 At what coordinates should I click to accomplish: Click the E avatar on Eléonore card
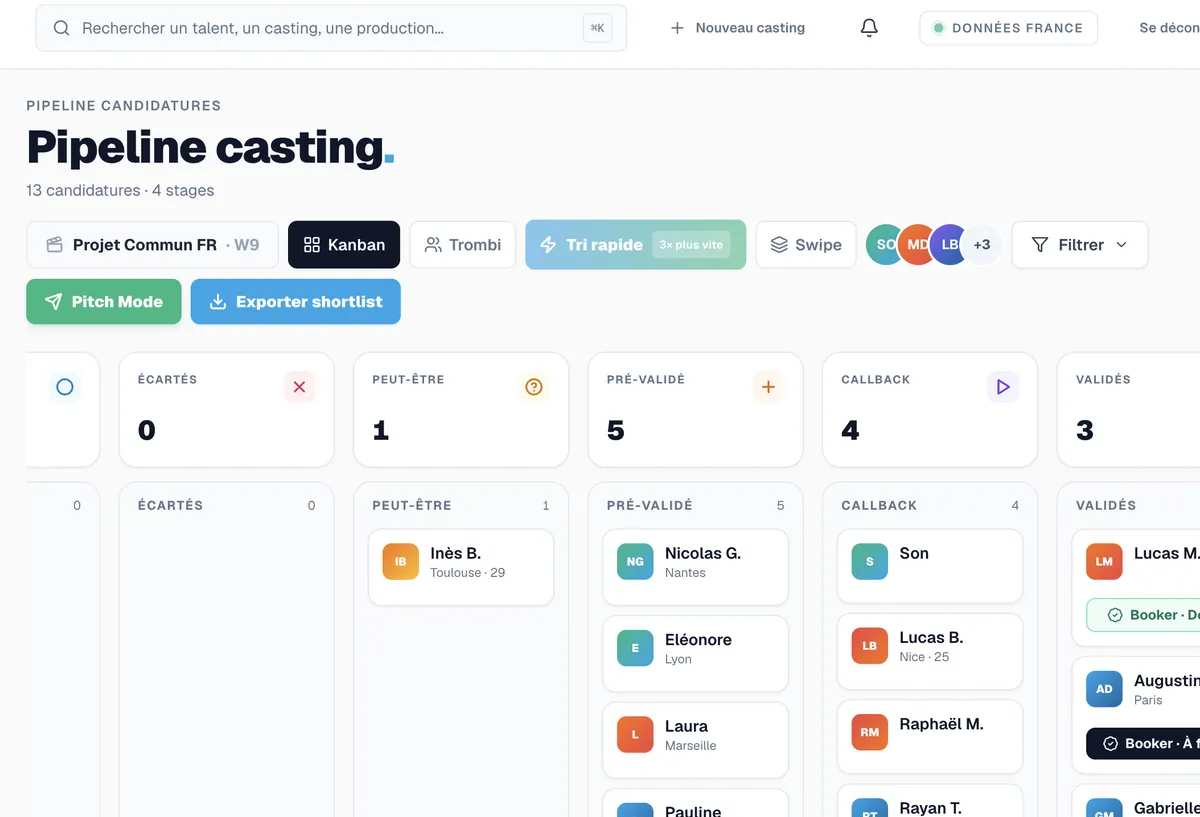(635, 648)
